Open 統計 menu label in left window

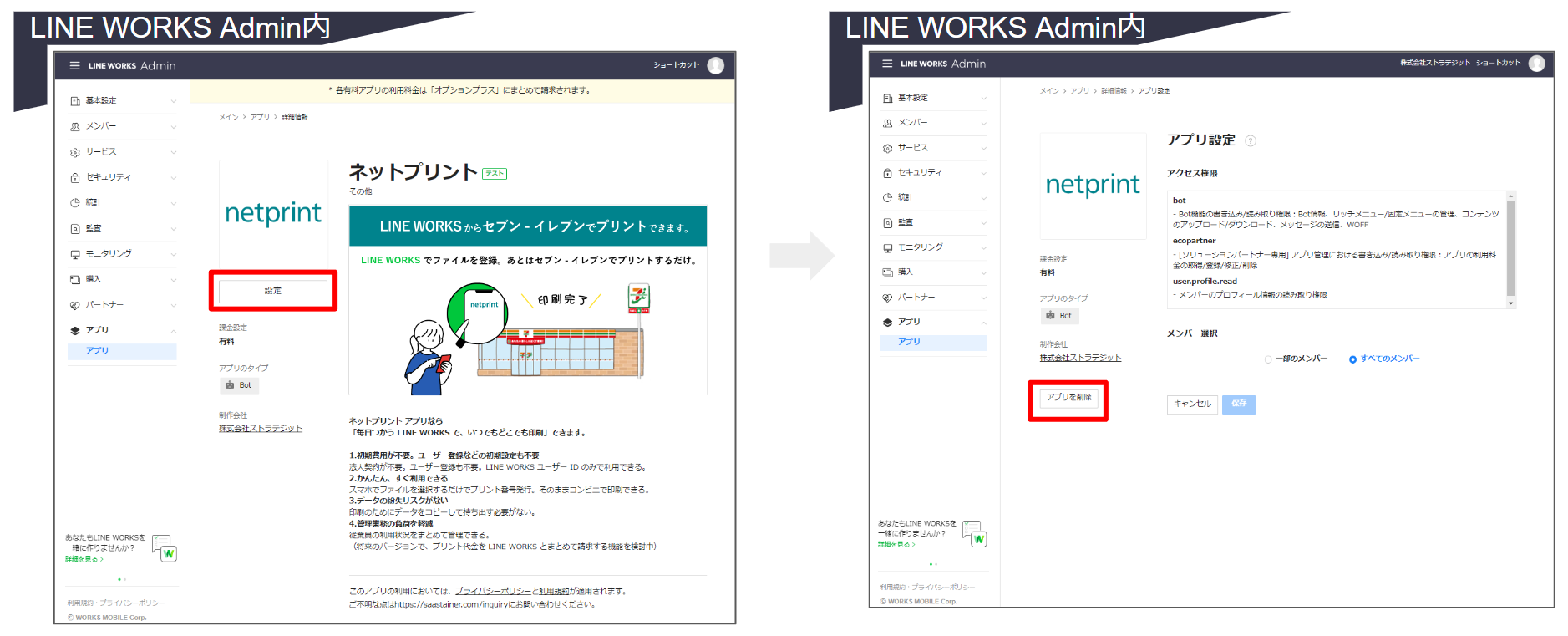(93, 202)
